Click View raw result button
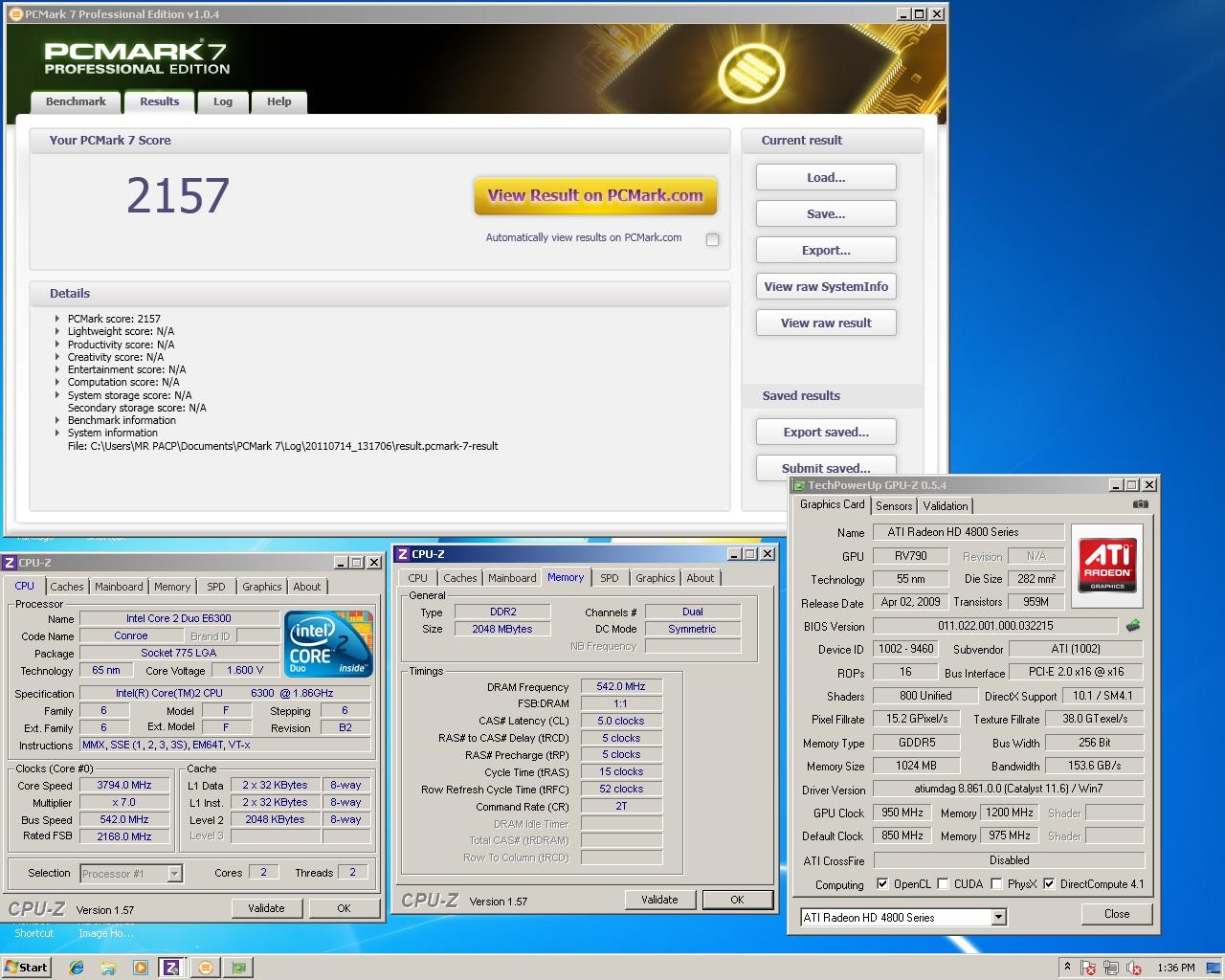 coord(826,323)
